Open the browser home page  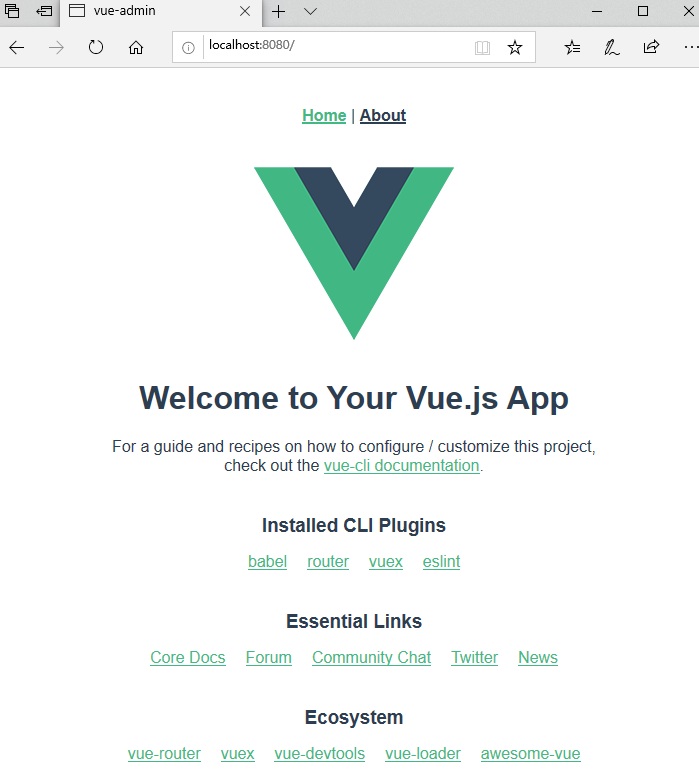pos(136,47)
